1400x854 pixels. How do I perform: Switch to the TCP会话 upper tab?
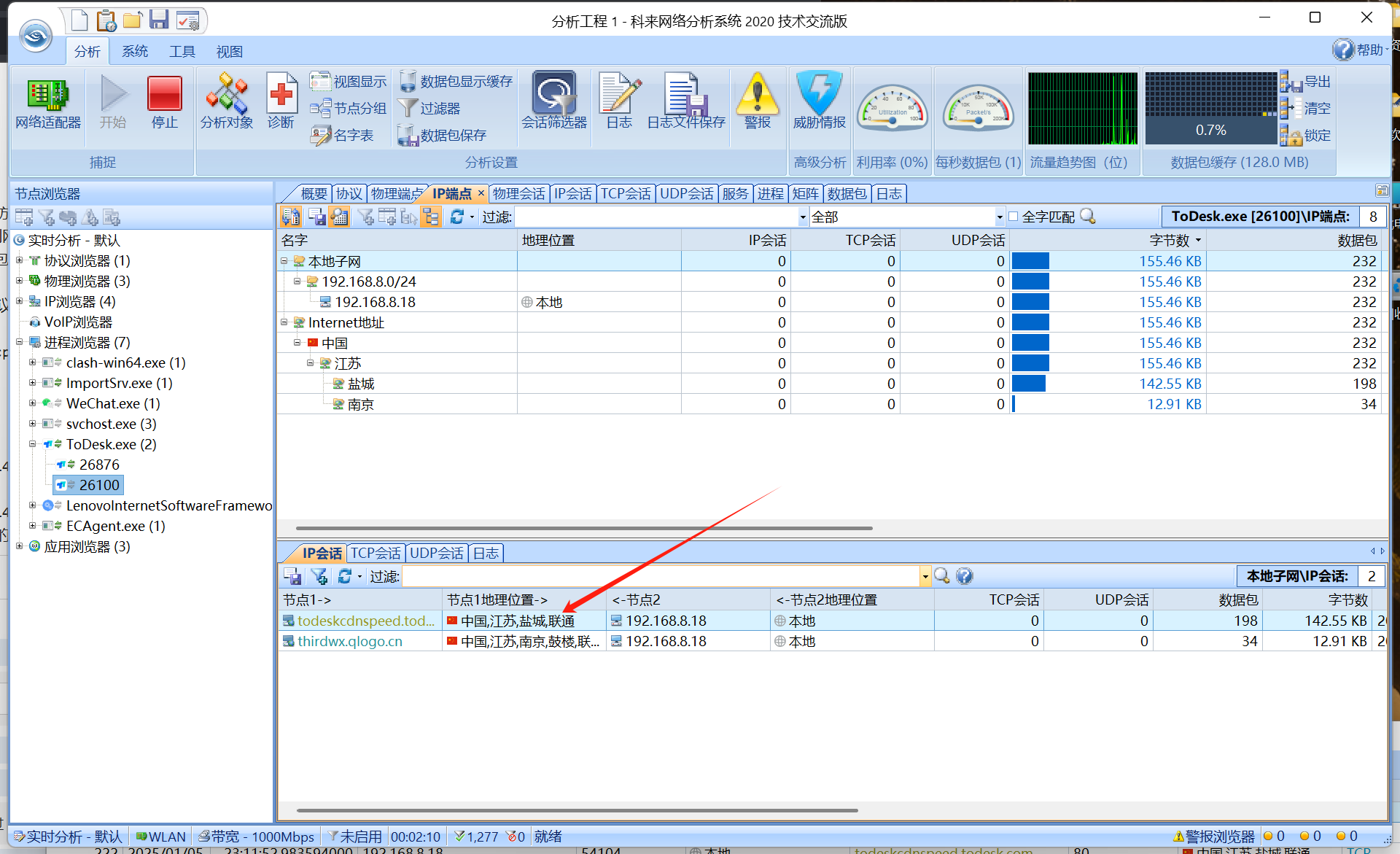[626, 193]
